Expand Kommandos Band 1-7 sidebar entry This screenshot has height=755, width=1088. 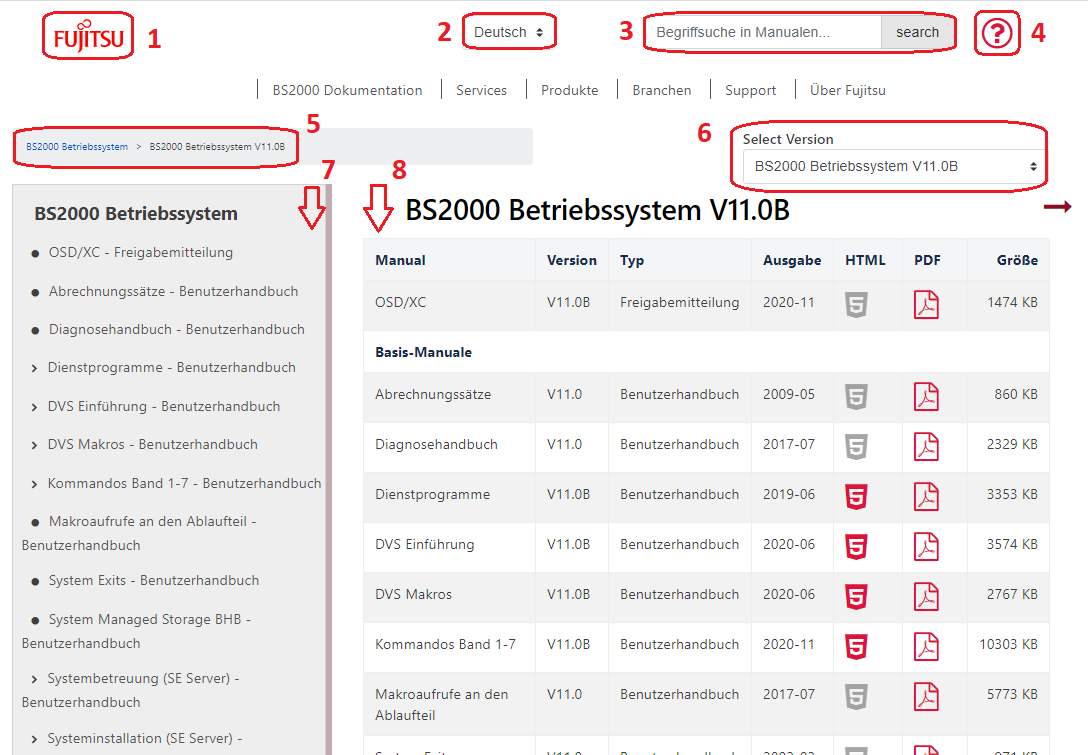35,484
